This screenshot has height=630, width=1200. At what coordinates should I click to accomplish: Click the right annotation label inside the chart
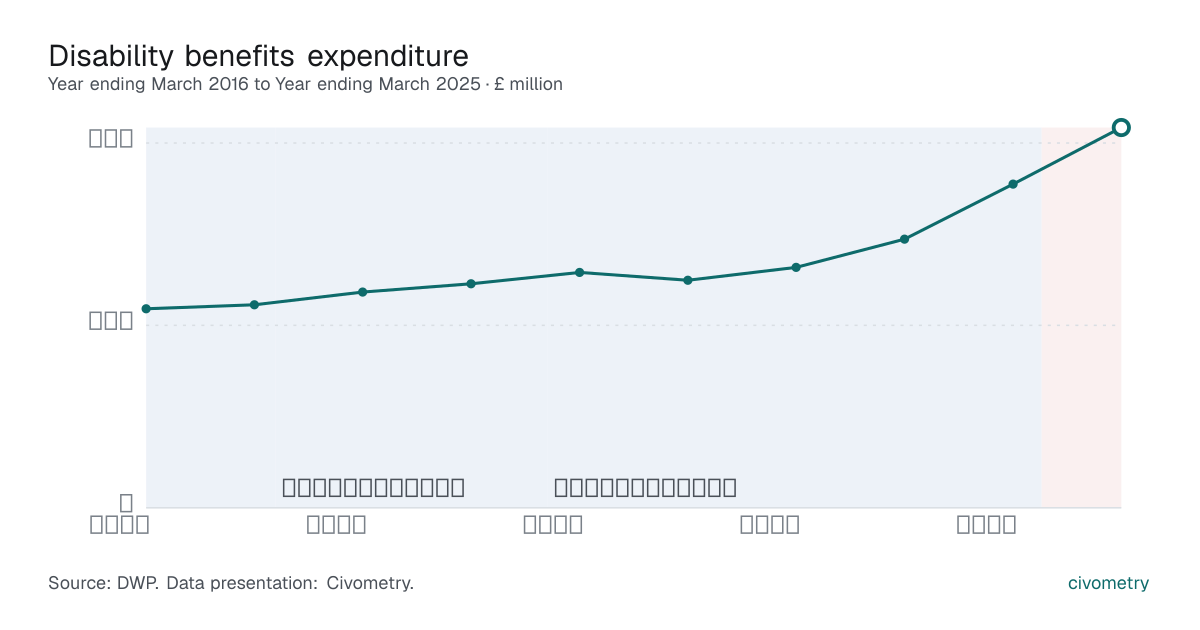tap(646, 488)
